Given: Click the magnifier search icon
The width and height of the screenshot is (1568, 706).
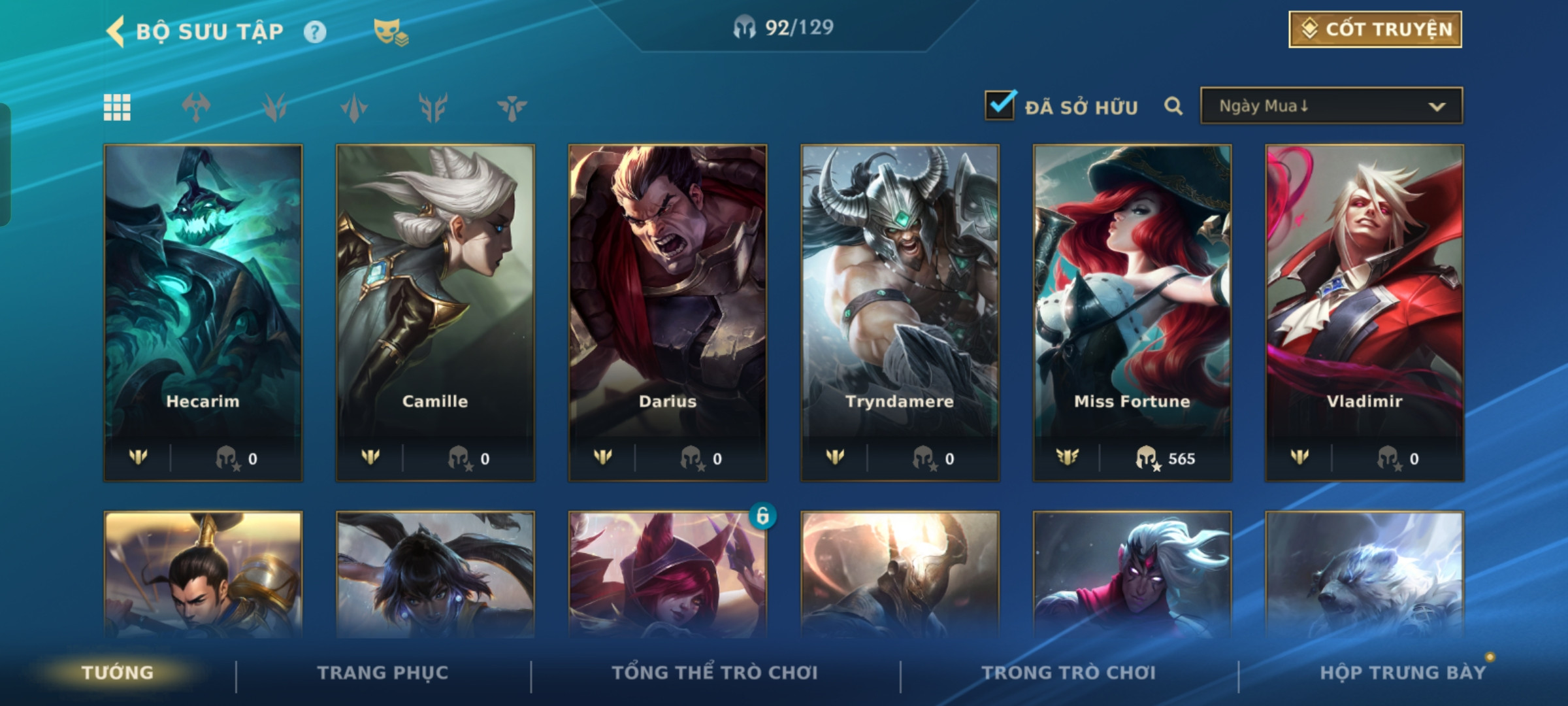Looking at the screenshot, I should [1173, 106].
